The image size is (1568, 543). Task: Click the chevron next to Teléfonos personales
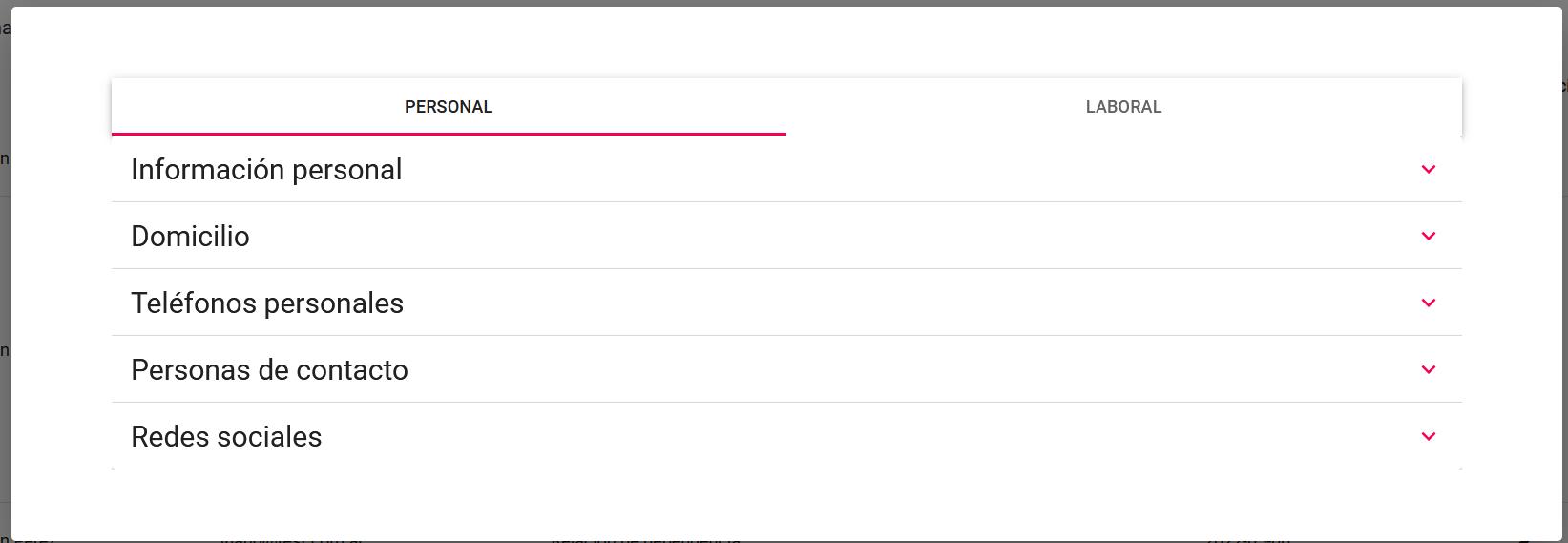[1428, 303]
